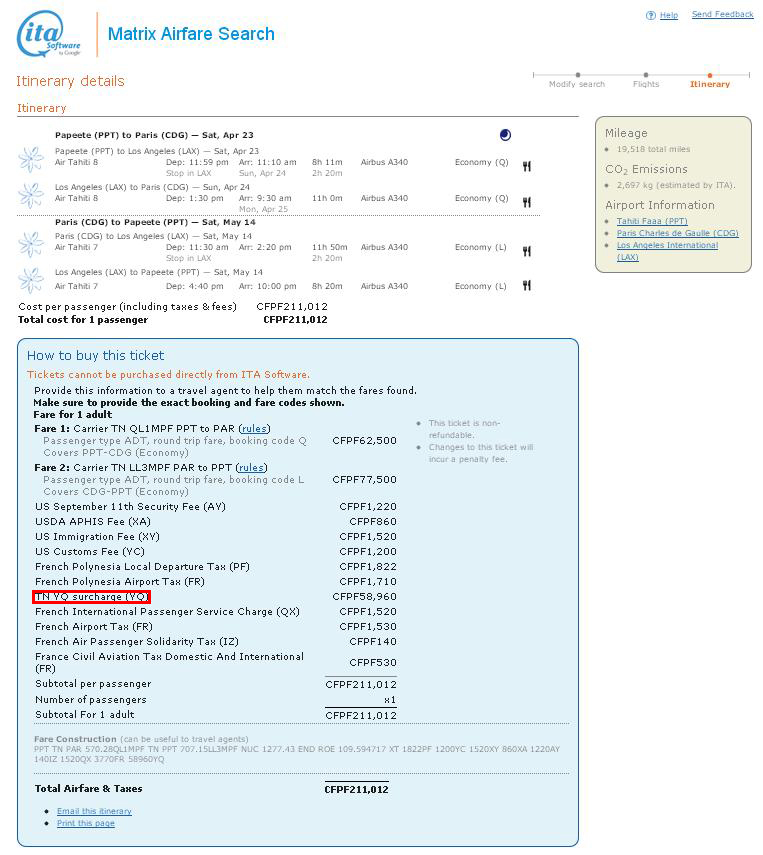Screen dimensions: 763x855
Task: Click 'French Polynesia Airport Tax (FR)'
Action: pos(120,582)
